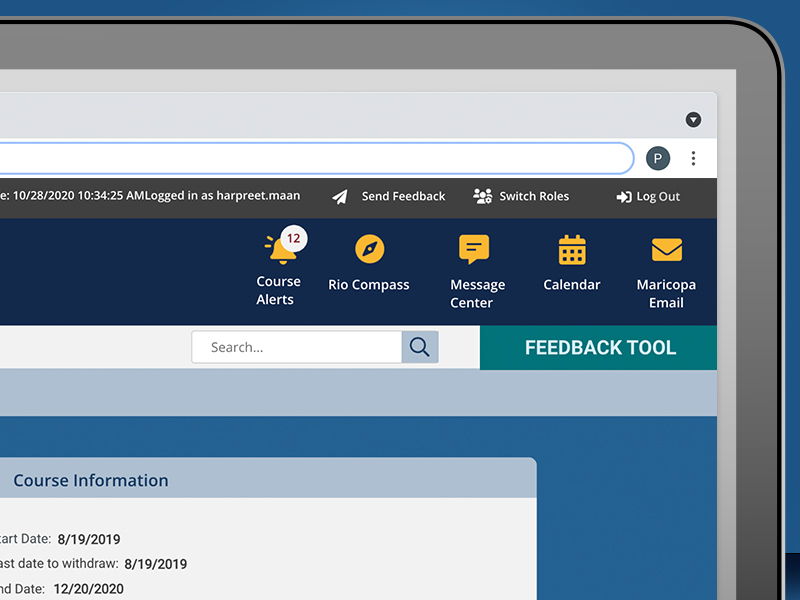Click the Send Feedback link

click(x=403, y=196)
